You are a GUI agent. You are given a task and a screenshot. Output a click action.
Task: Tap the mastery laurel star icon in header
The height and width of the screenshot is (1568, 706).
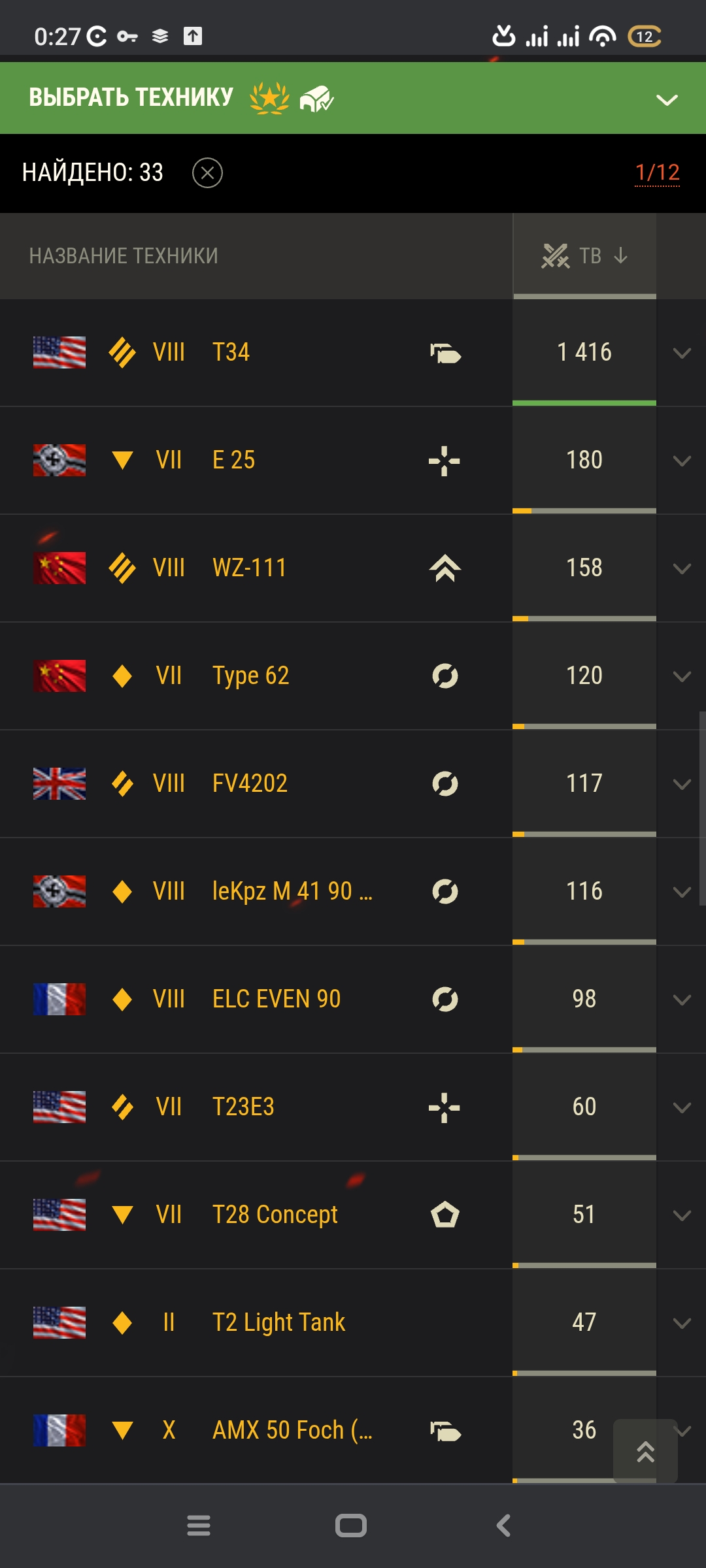tap(269, 99)
